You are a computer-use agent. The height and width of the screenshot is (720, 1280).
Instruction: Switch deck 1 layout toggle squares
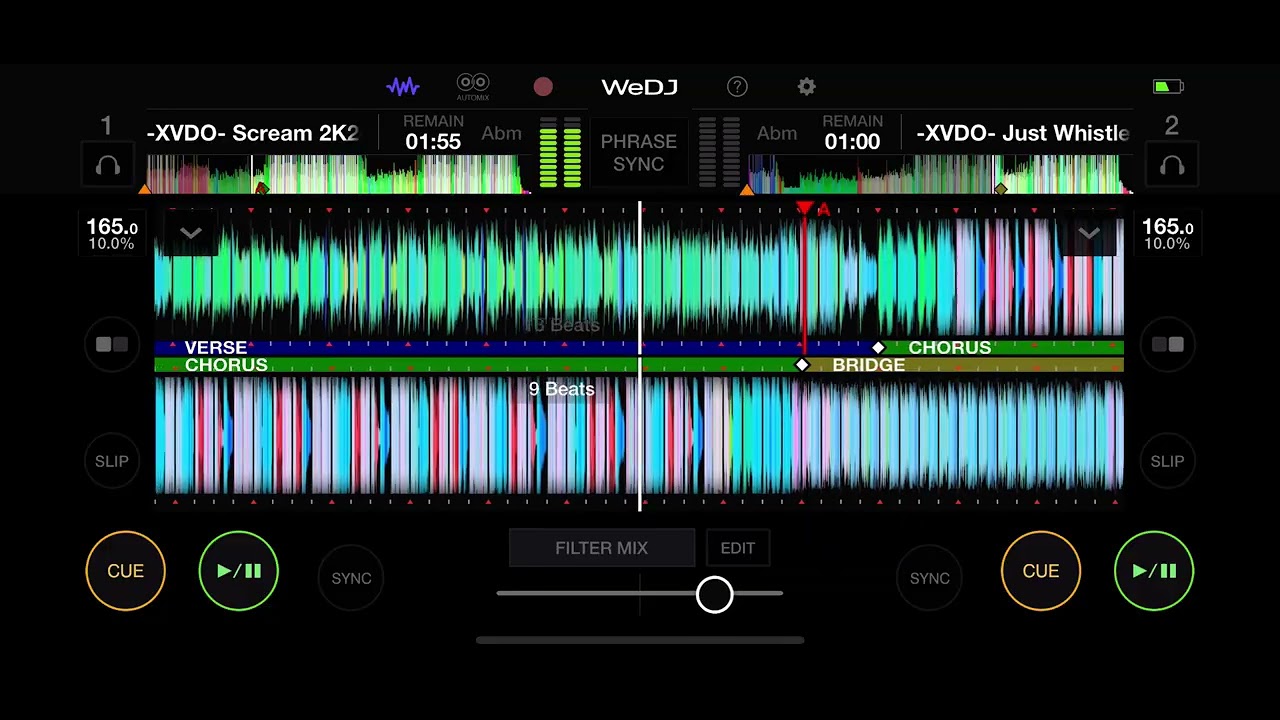pos(112,344)
